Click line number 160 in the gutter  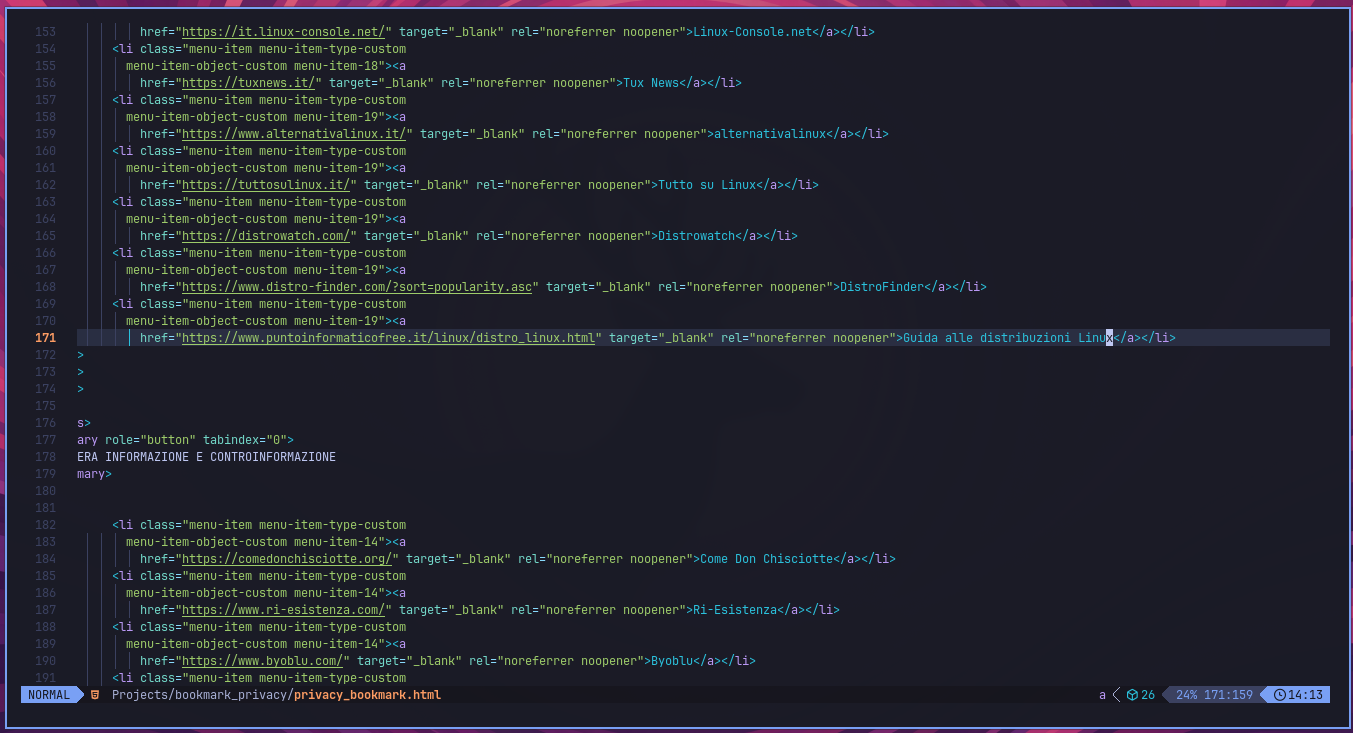pos(45,151)
